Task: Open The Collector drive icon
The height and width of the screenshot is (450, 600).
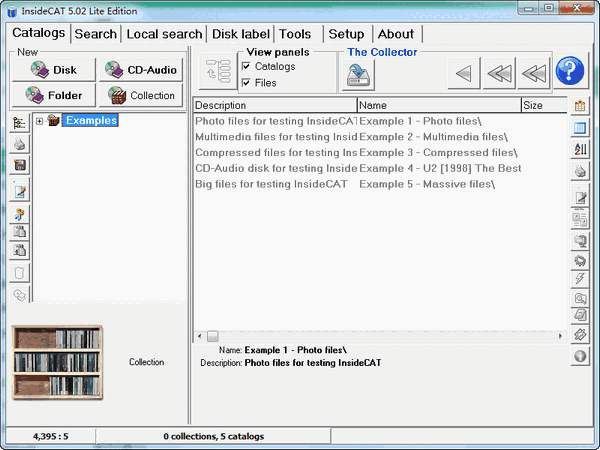Action: tap(358, 75)
